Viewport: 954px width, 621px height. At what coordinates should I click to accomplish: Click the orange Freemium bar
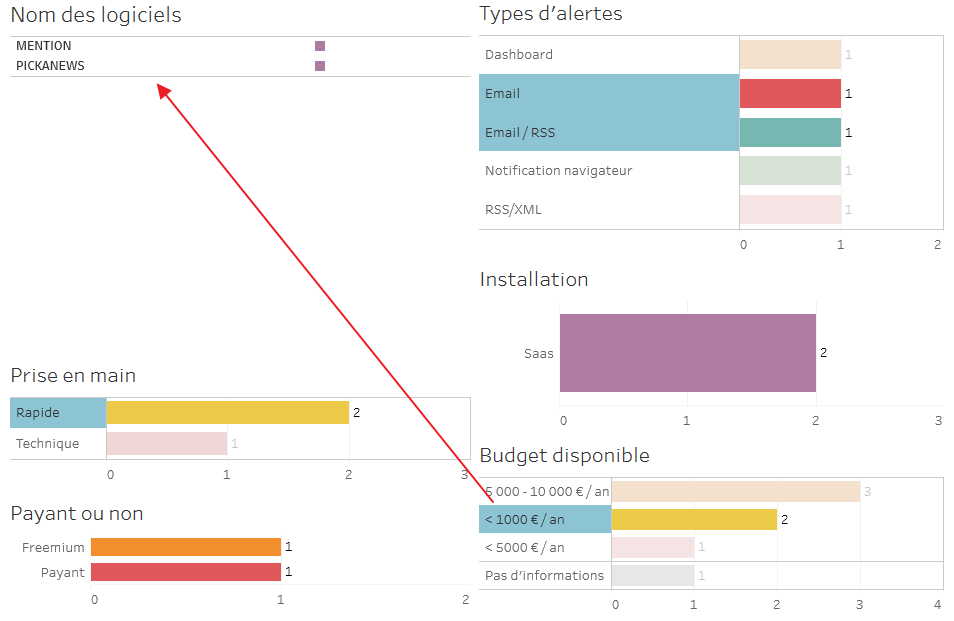click(186, 547)
